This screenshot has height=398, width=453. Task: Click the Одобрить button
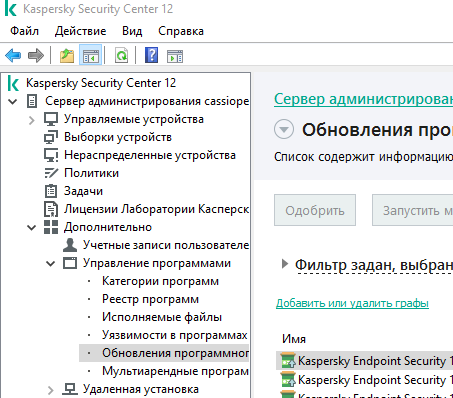pos(315,210)
